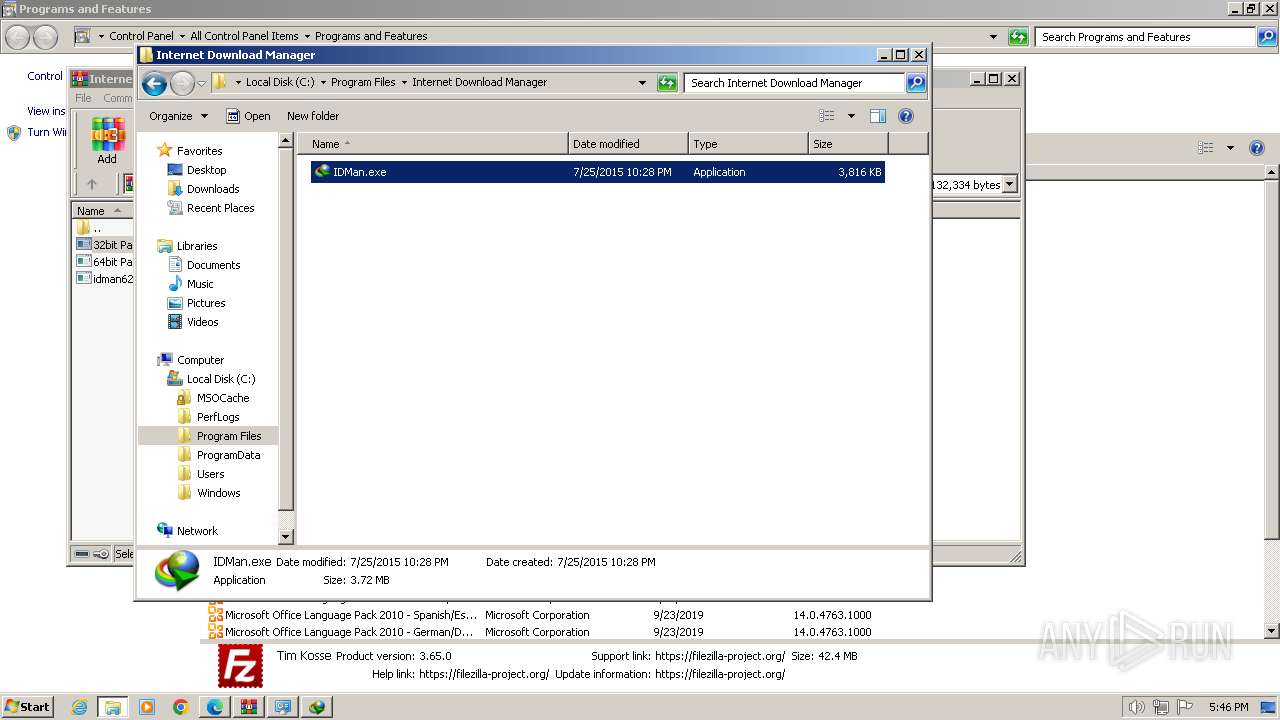This screenshot has height=720, width=1280.
Task: Select Music library
Action: tap(199, 284)
